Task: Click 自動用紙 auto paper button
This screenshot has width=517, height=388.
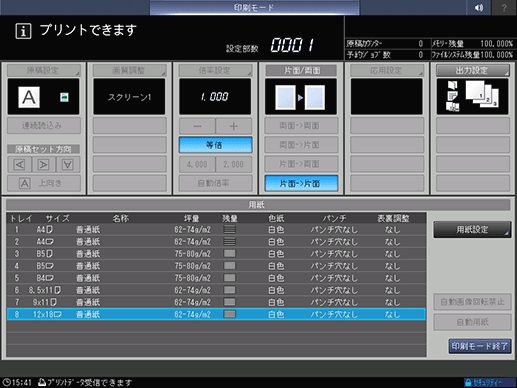Action: (472, 322)
